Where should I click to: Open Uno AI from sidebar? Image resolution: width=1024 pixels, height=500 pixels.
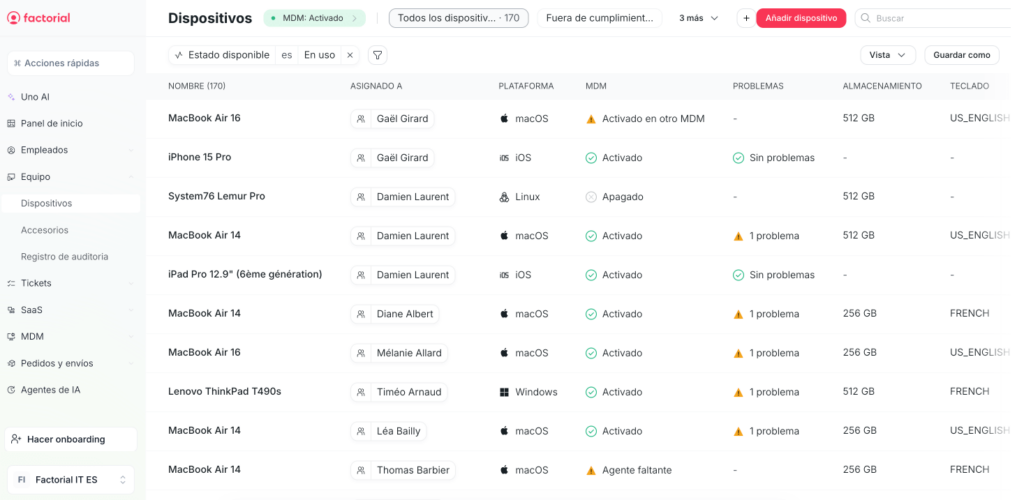[x=35, y=97]
